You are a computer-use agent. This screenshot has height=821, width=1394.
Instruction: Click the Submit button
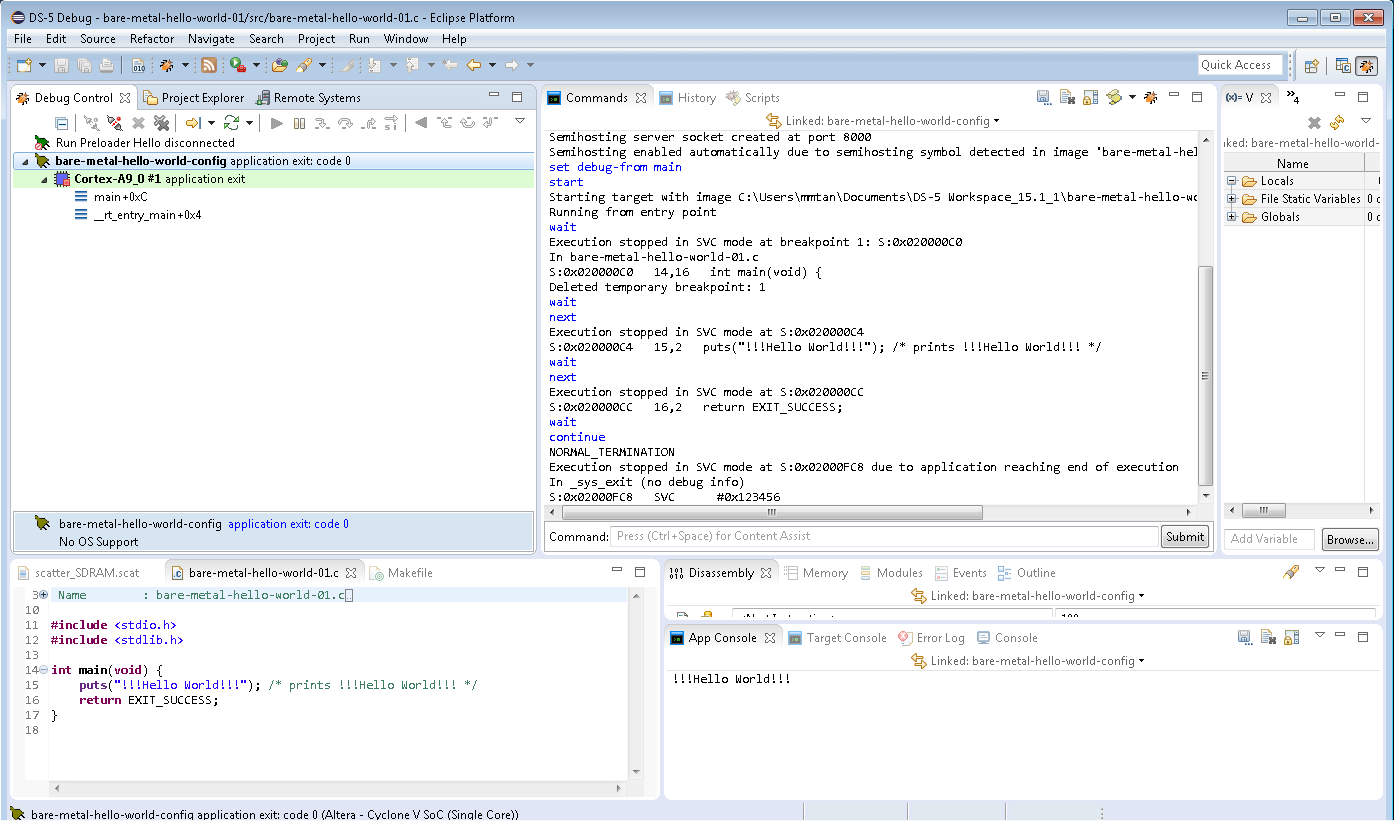[x=1185, y=537]
